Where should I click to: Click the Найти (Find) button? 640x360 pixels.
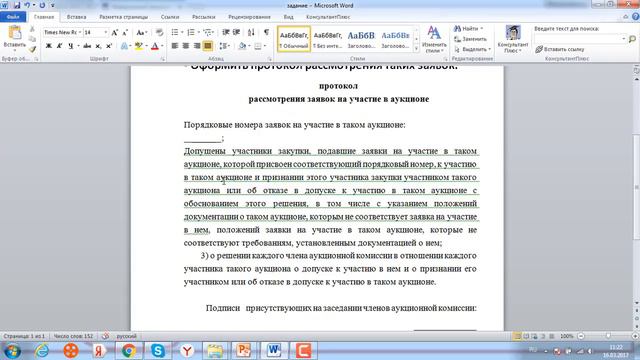click(x=468, y=29)
